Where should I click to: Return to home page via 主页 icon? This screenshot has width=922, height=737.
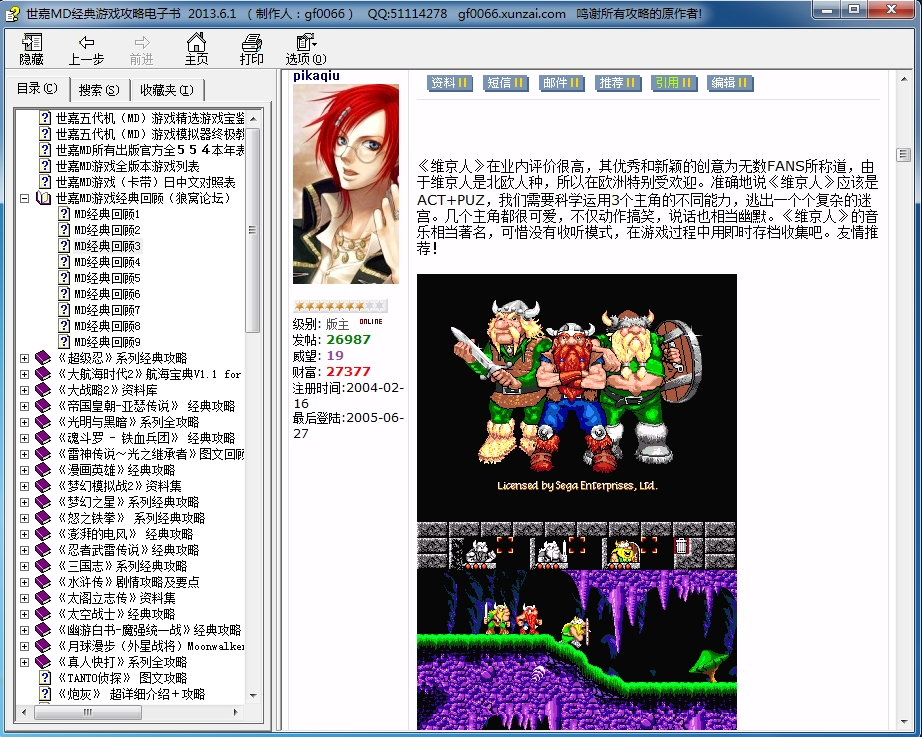(196, 47)
